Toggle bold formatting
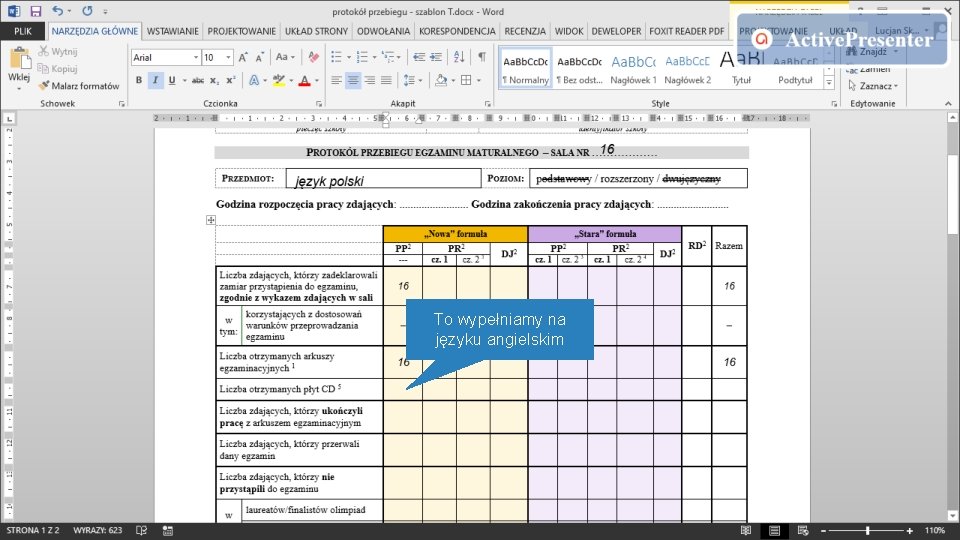Screen dimensions: 960x540 [x=139, y=80]
